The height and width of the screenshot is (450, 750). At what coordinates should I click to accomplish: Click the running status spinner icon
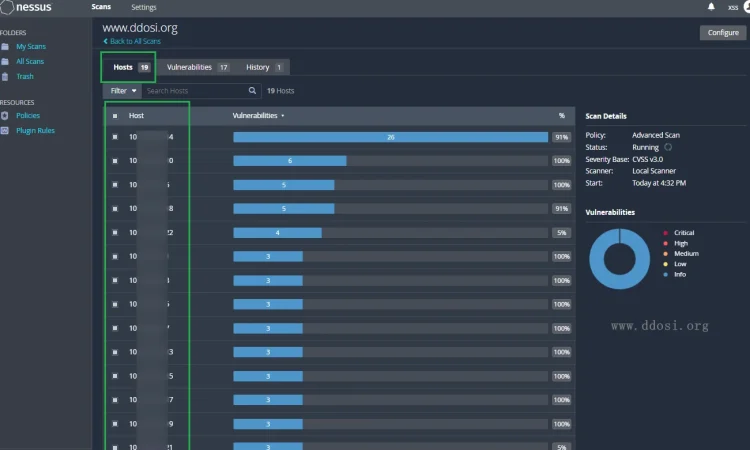668,147
